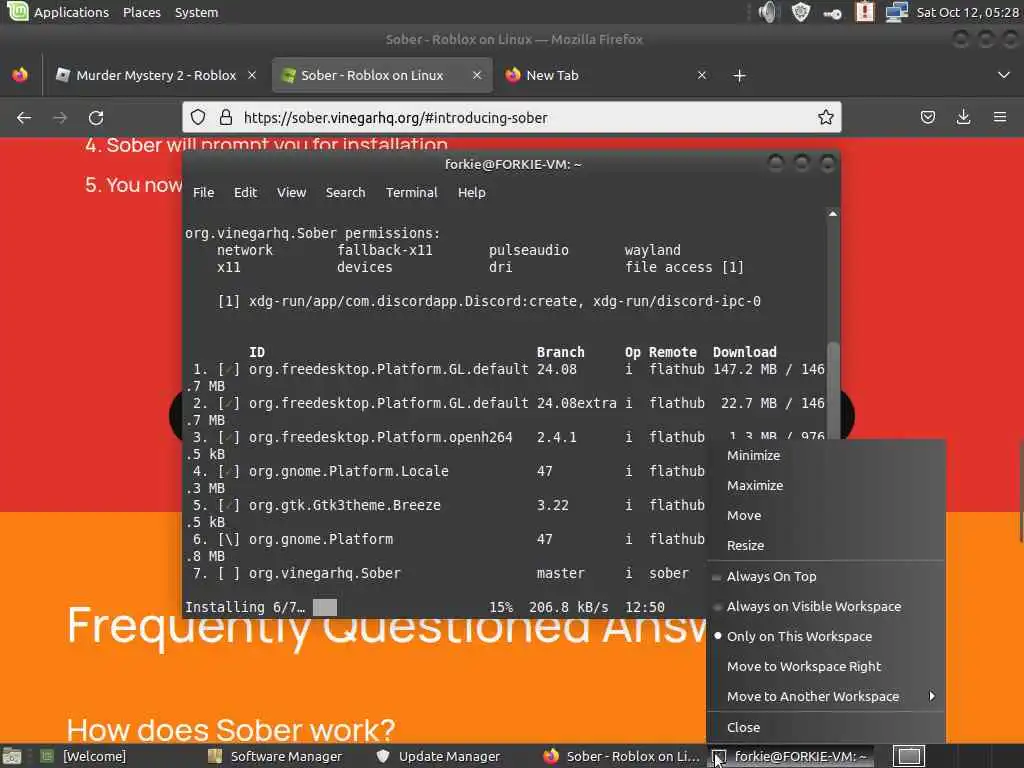Open a new tab with the plus button
Image resolution: width=1024 pixels, height=768 pixels.
coord(739,76)
